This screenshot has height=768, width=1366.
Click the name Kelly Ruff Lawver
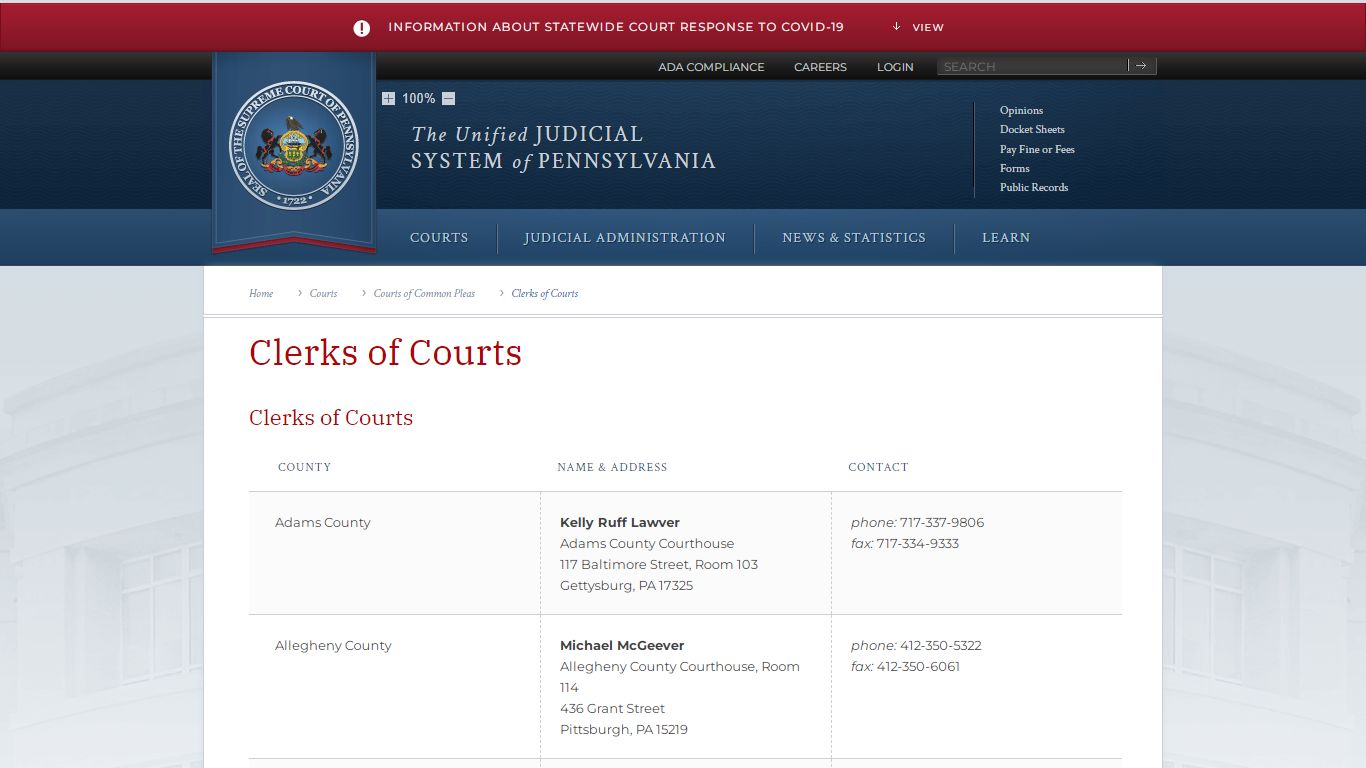coord(620,522)
